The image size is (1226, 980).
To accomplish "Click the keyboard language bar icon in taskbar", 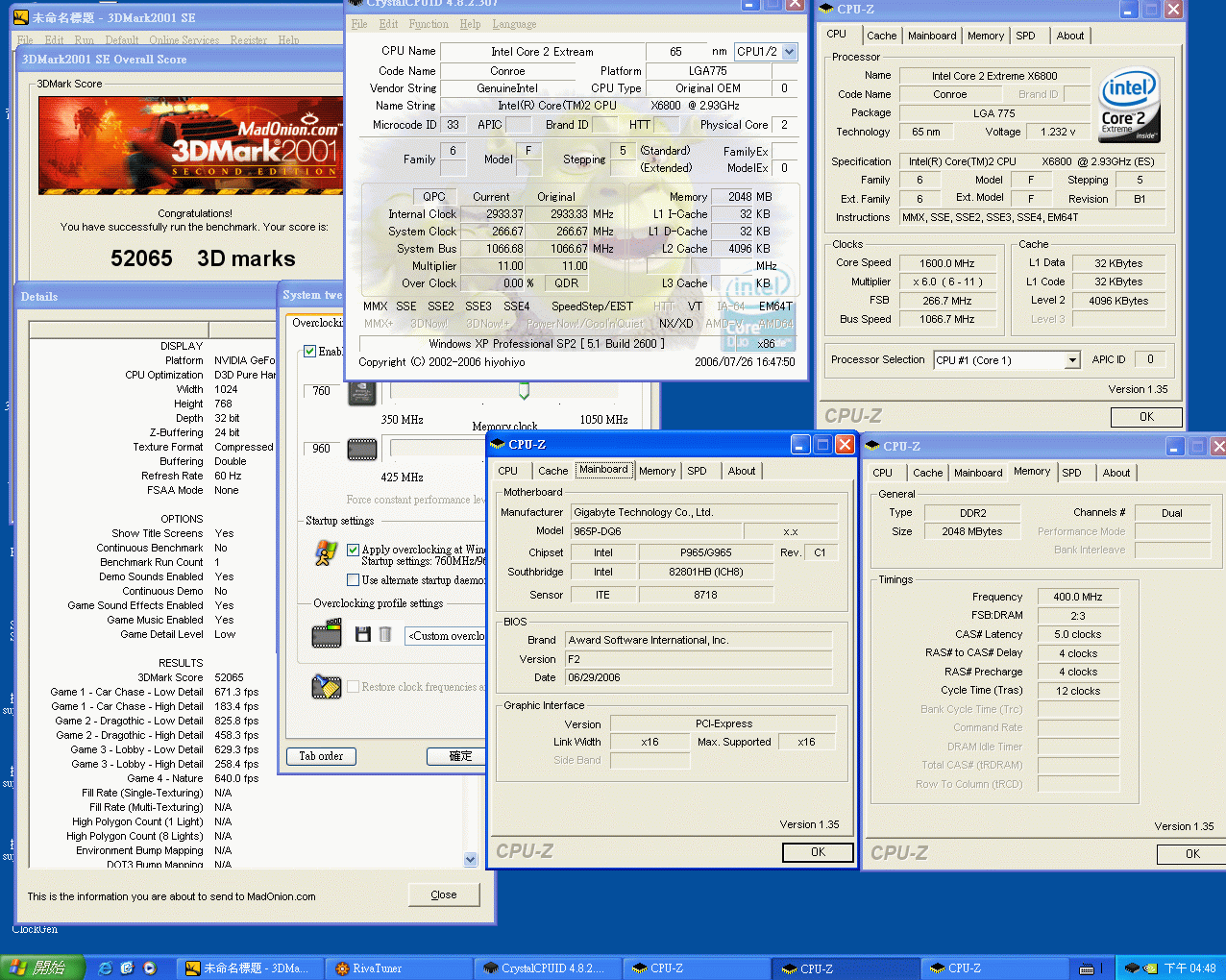I will tap(1087, 968).
